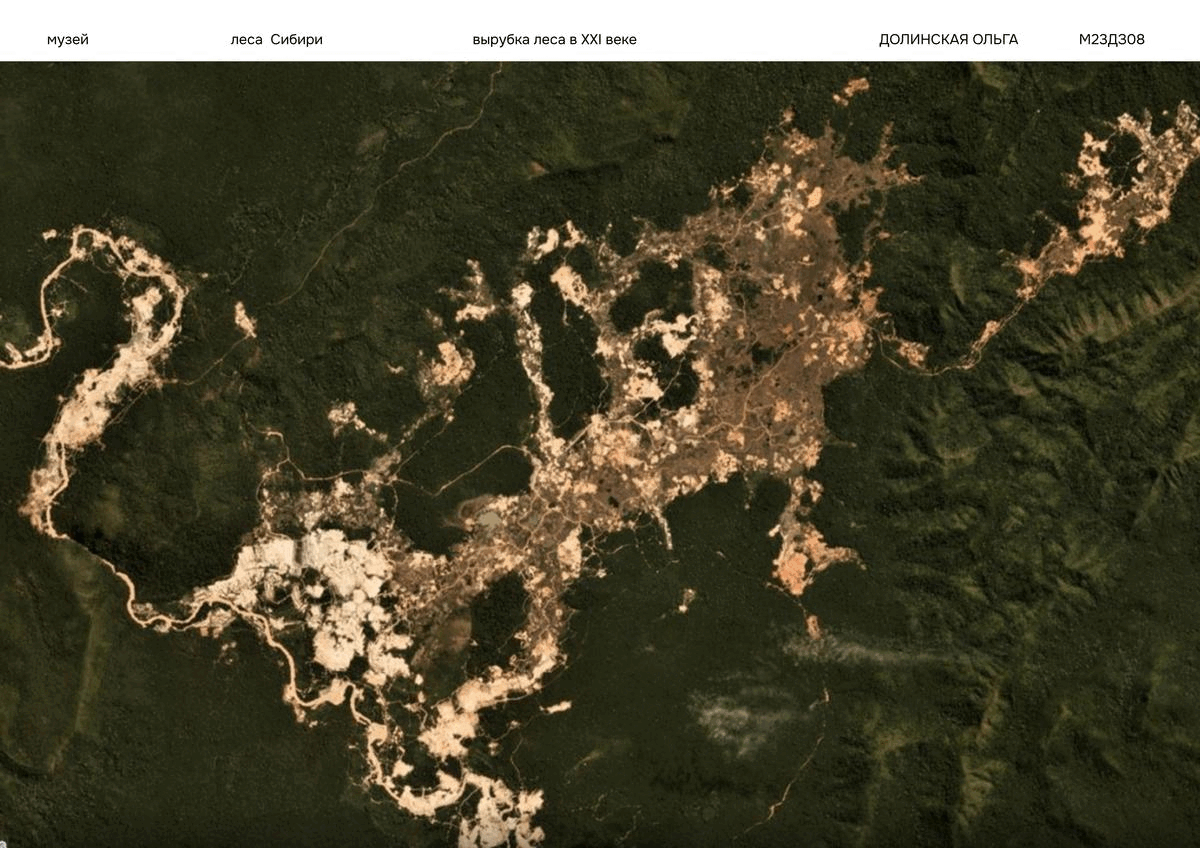
Task: Click the "музей" header text
Action: [67, 40]
